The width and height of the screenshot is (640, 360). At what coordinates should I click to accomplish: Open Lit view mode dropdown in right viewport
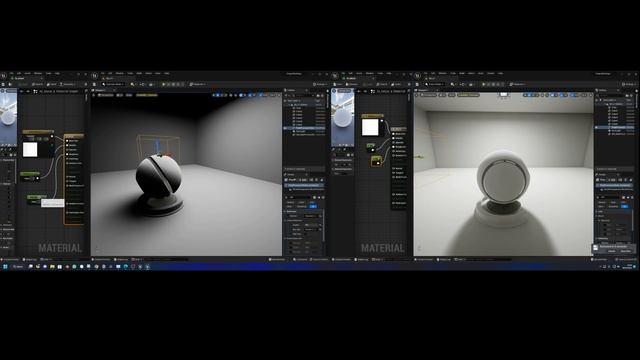[x=443, y=95]
